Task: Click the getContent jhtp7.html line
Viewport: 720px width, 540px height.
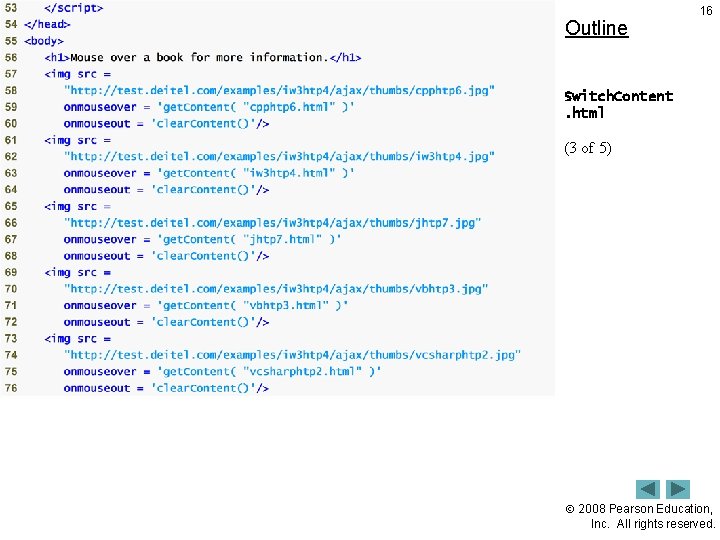Action: (202, 239)
